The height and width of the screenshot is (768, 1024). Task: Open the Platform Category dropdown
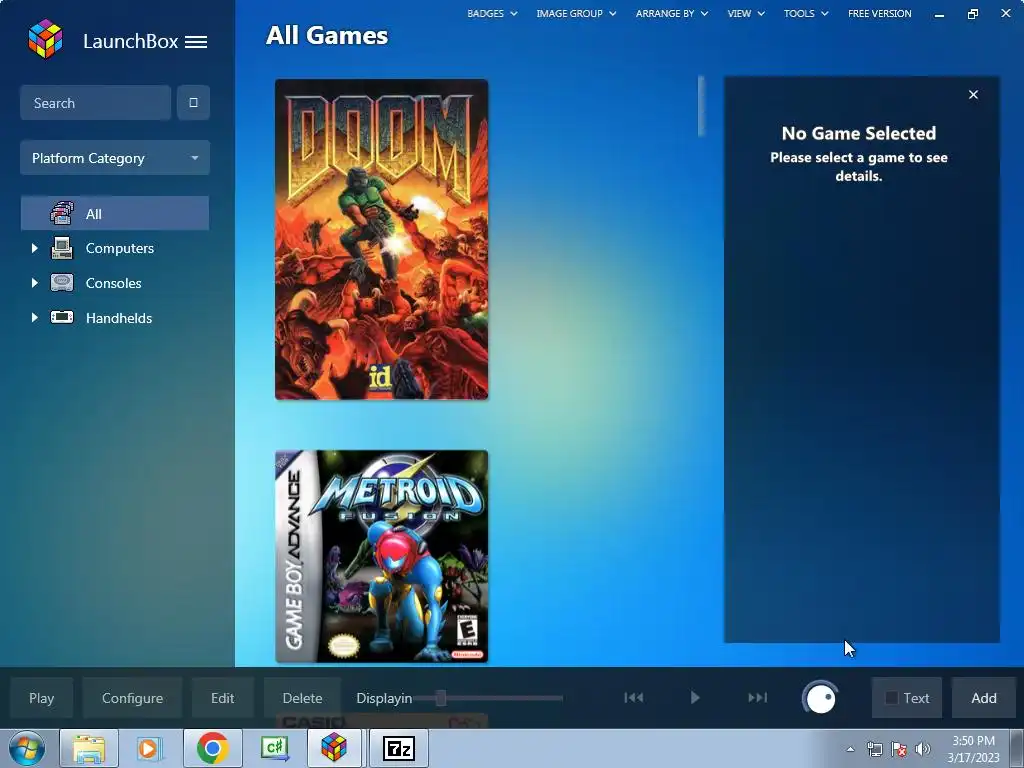(x=115, y=158)
